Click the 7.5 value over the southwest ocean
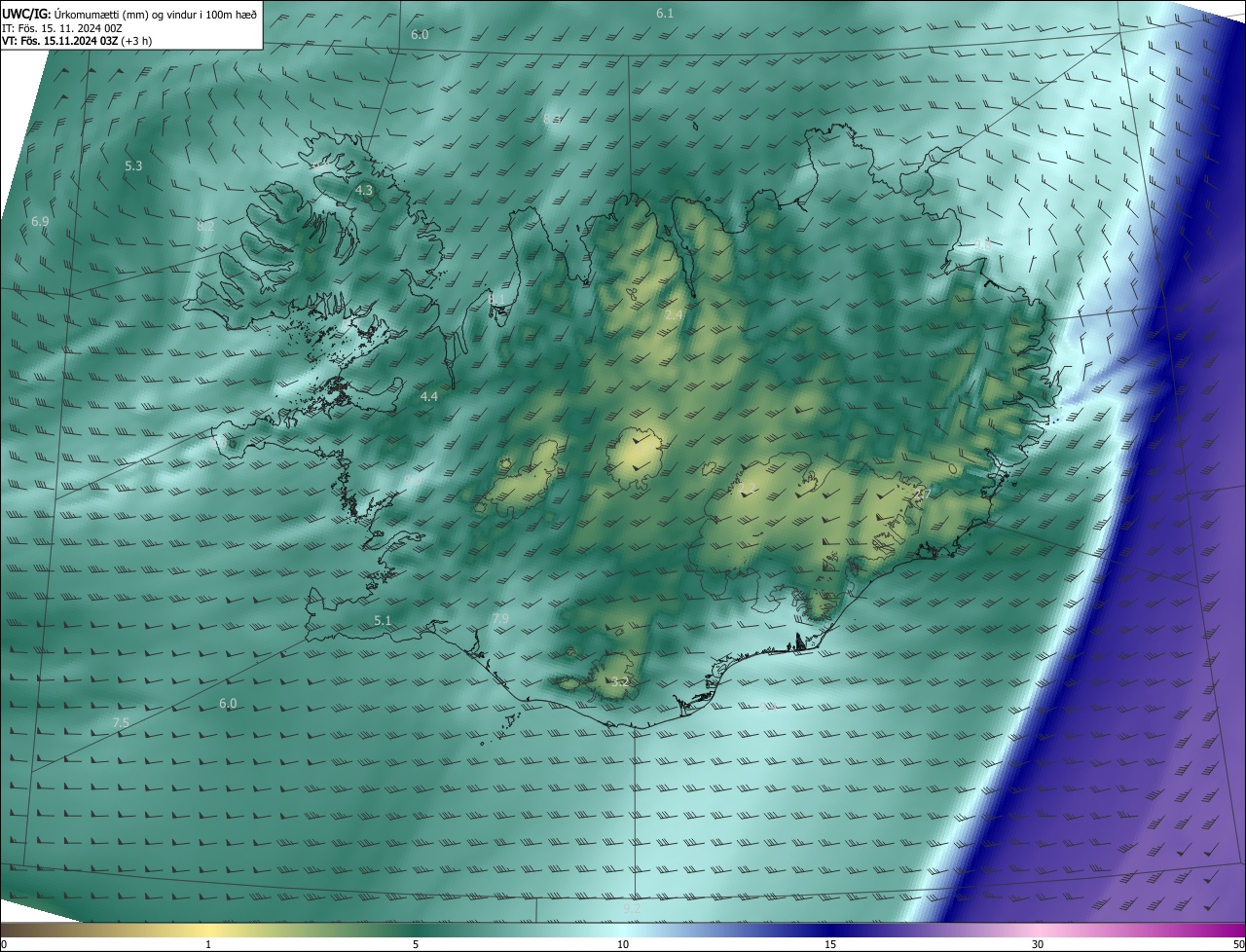1246x952 pixels. click(121, 722)
